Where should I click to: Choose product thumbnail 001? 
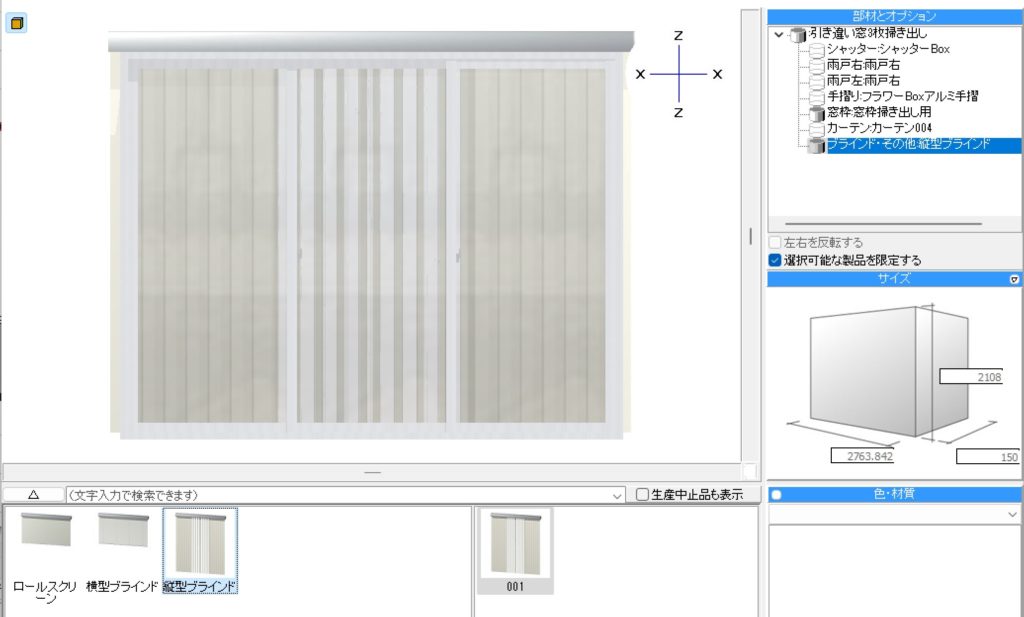coord(515,545)
